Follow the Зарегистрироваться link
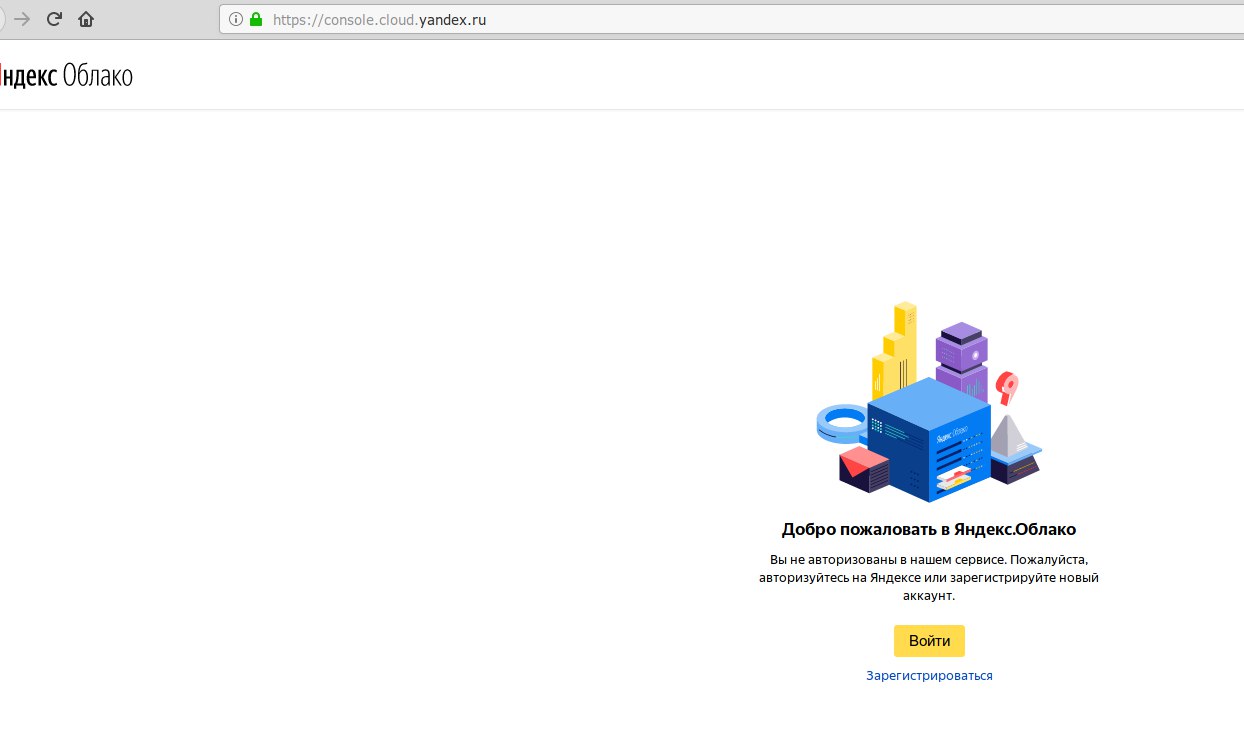Screen dimensions: 1244x748 point(929,676)
